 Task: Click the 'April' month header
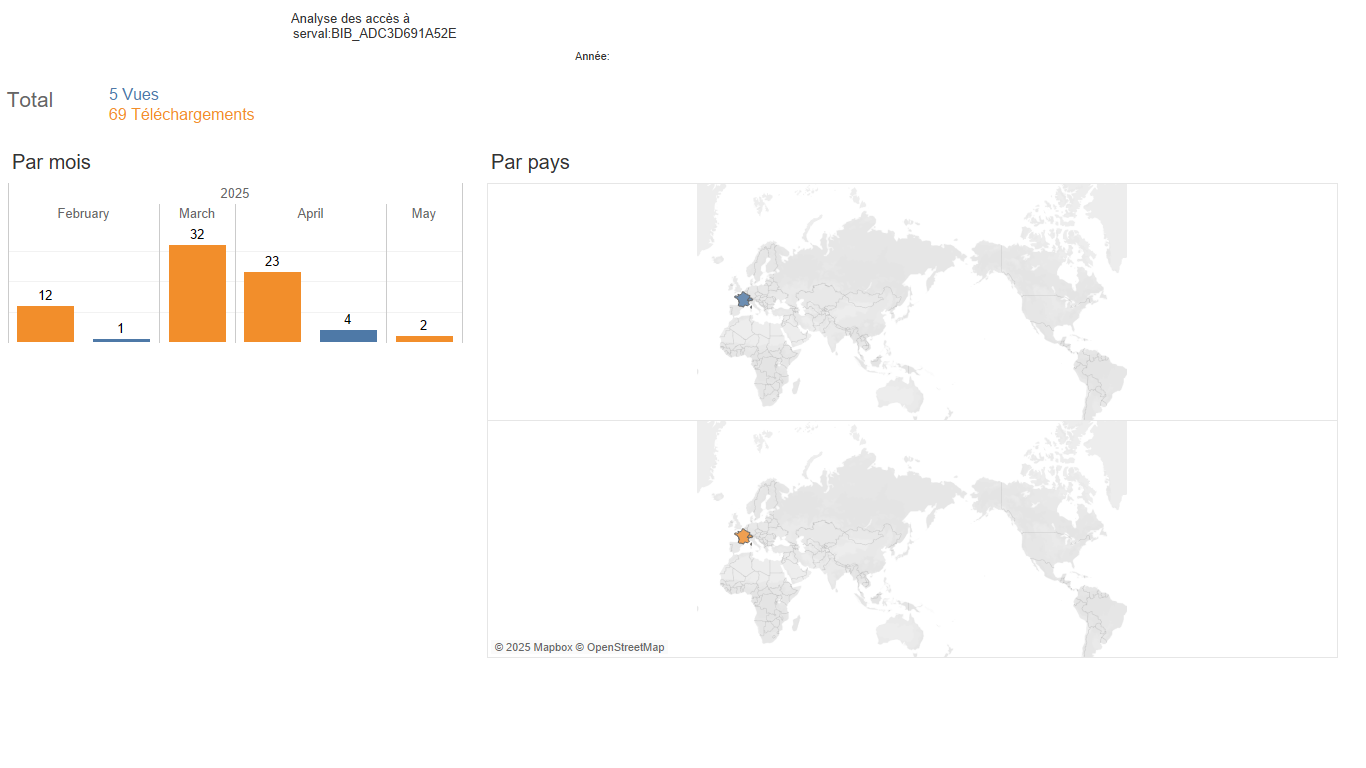click(310, 214)
